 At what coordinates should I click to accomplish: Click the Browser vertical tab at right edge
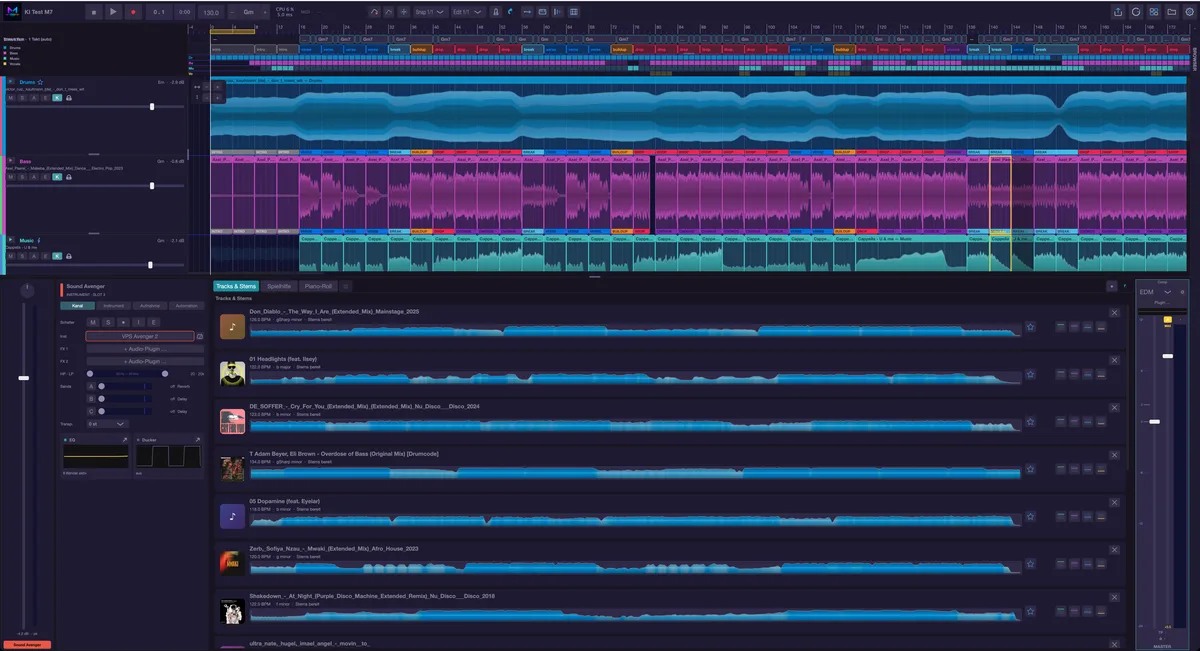tap(1195, 58)
